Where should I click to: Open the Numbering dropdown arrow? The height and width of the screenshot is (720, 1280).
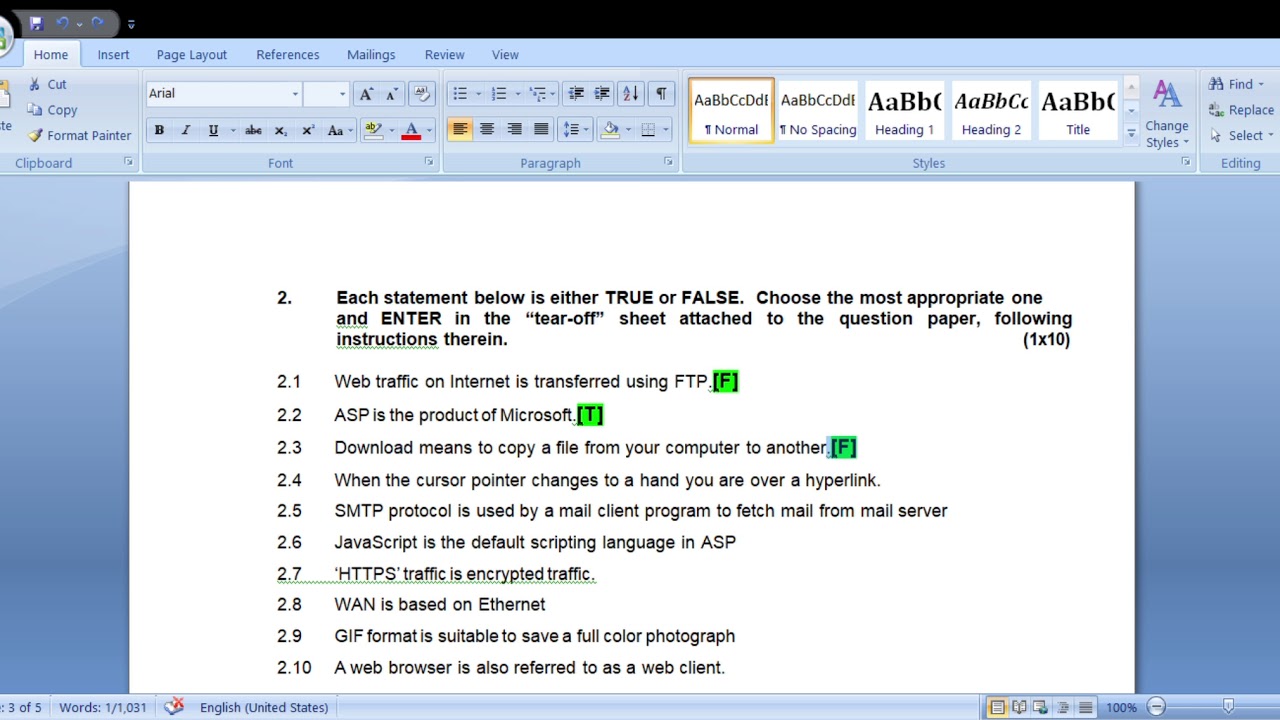coord(517,94)
